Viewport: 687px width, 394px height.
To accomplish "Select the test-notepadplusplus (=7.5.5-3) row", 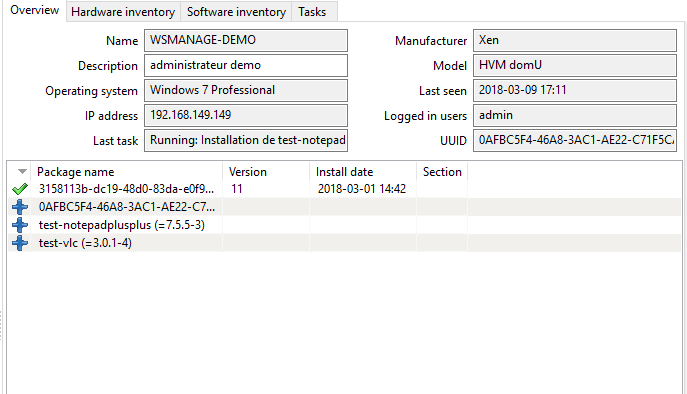I will (x=344, y=225).
